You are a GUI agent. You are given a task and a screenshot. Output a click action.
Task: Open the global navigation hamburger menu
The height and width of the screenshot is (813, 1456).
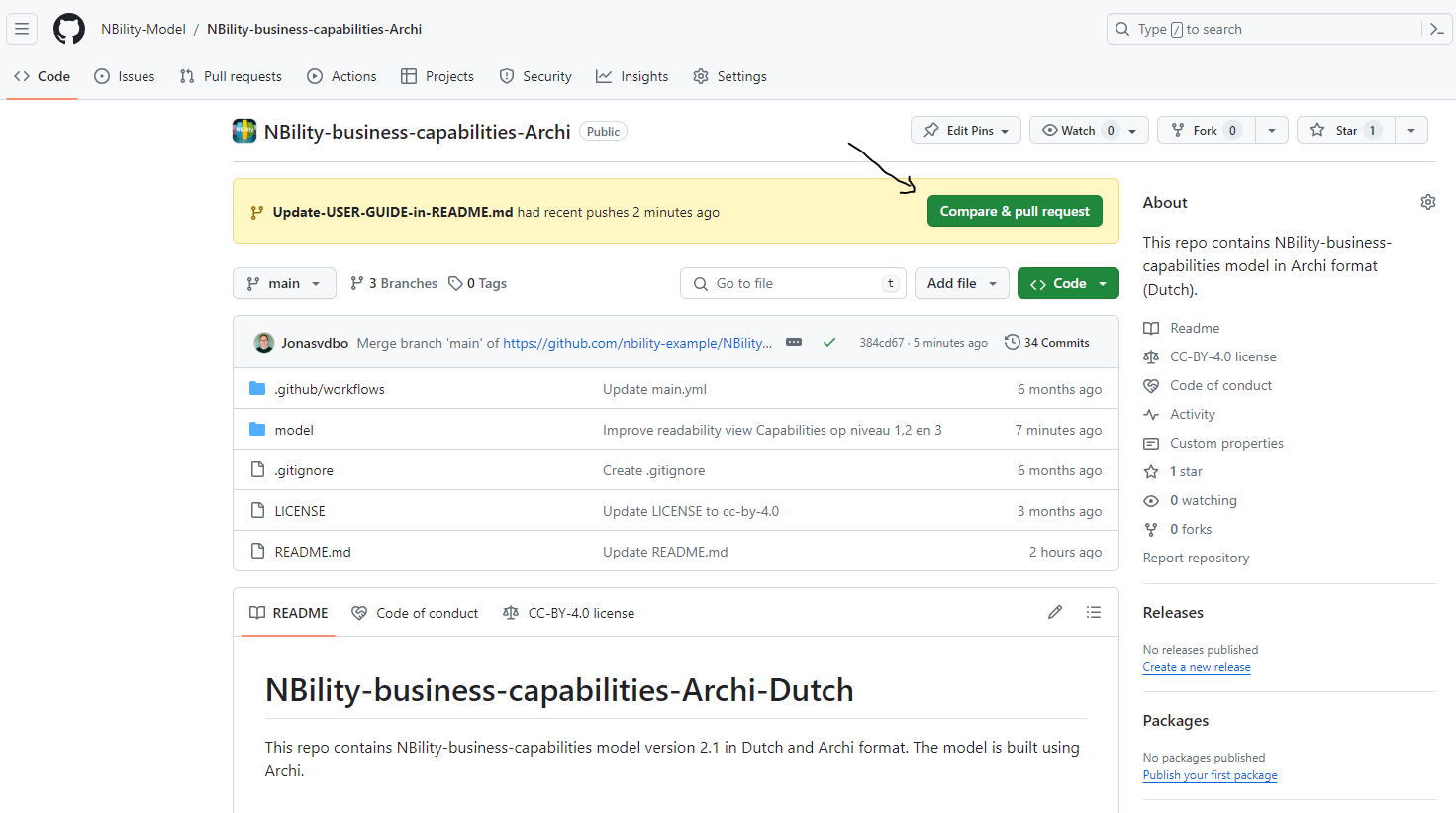22,29
